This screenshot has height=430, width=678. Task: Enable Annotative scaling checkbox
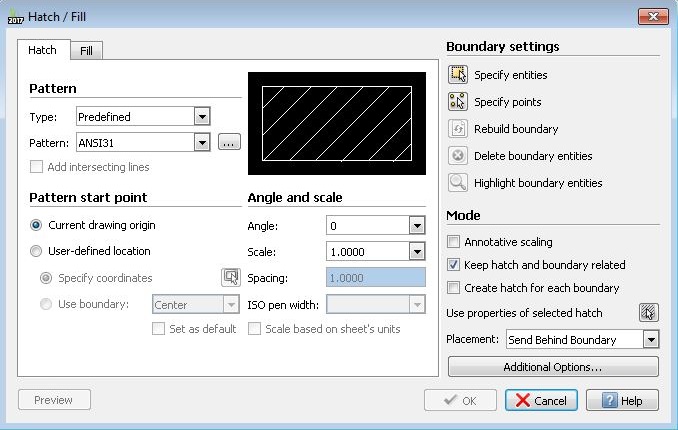pos(453,241)
